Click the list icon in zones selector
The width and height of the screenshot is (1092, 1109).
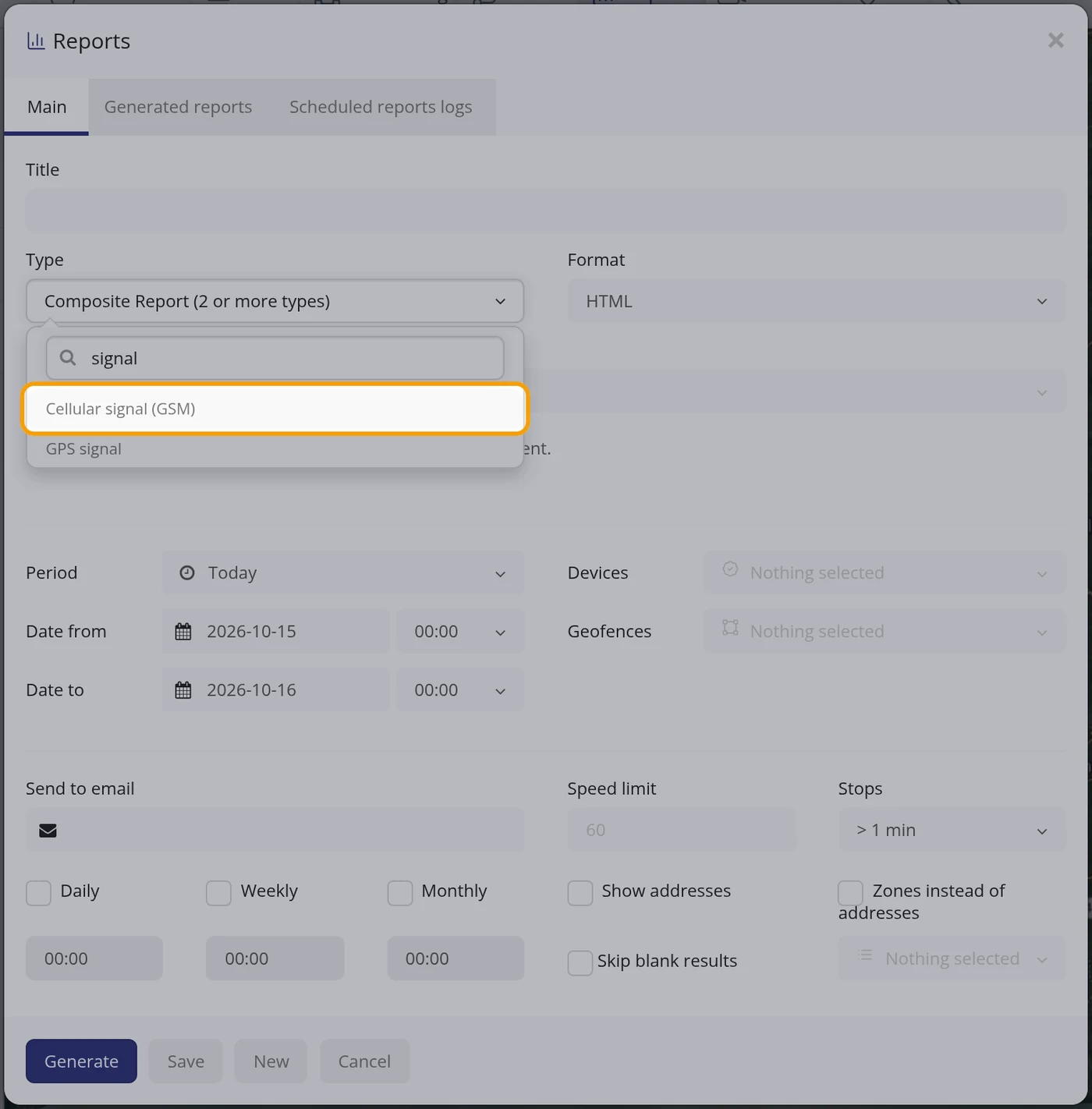click(x=865, y=955)
